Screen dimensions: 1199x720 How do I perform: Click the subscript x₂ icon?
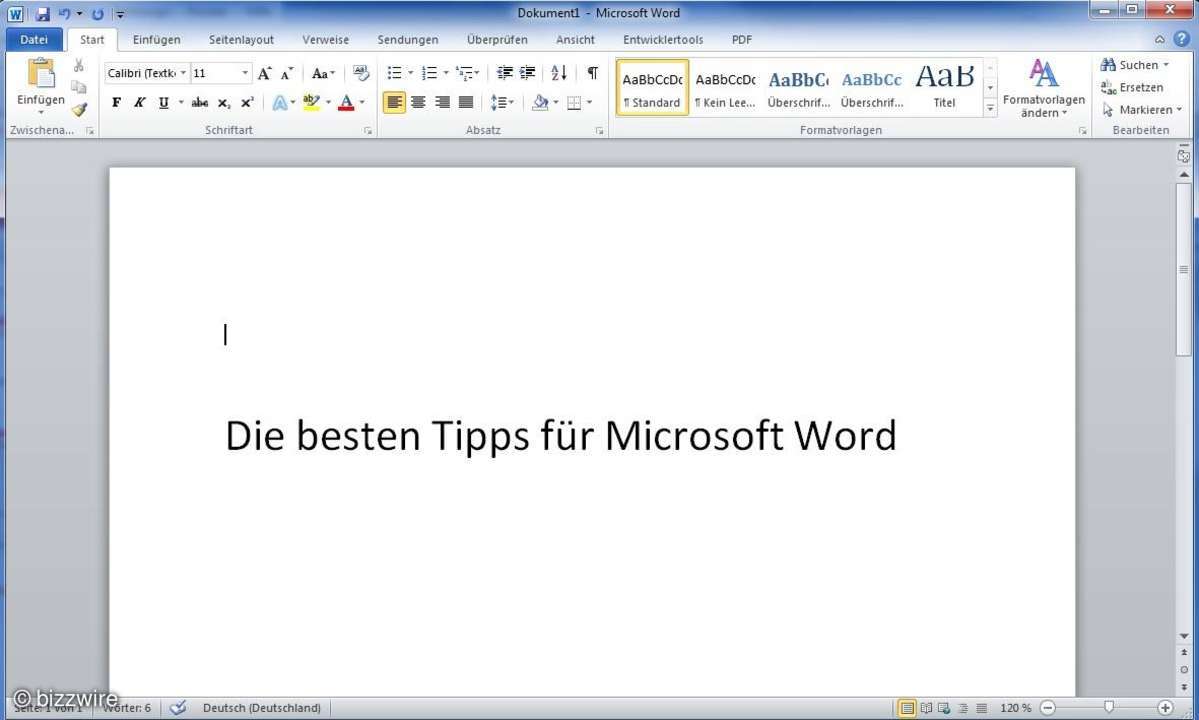(x=224, y=102)
